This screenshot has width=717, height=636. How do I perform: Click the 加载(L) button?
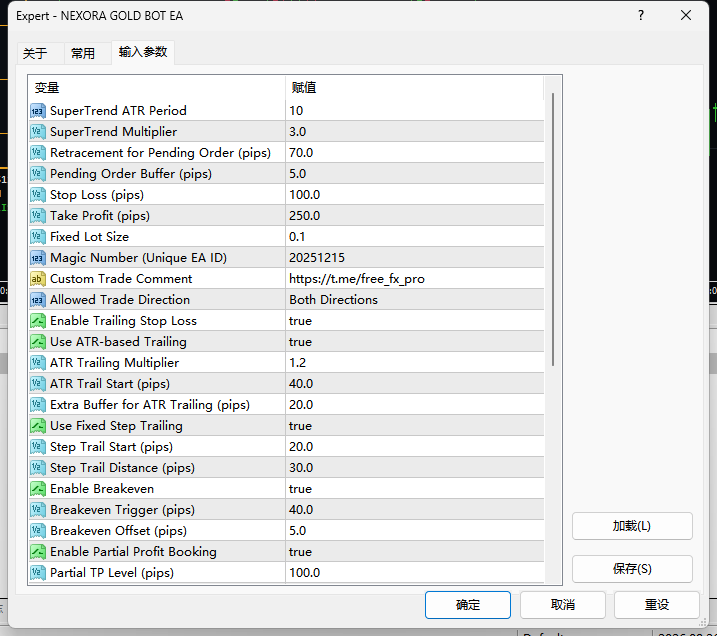[632, 526]
